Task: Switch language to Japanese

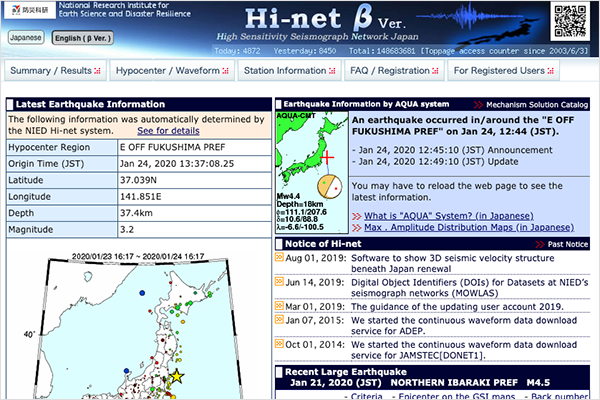Action: tap(25, 37)
